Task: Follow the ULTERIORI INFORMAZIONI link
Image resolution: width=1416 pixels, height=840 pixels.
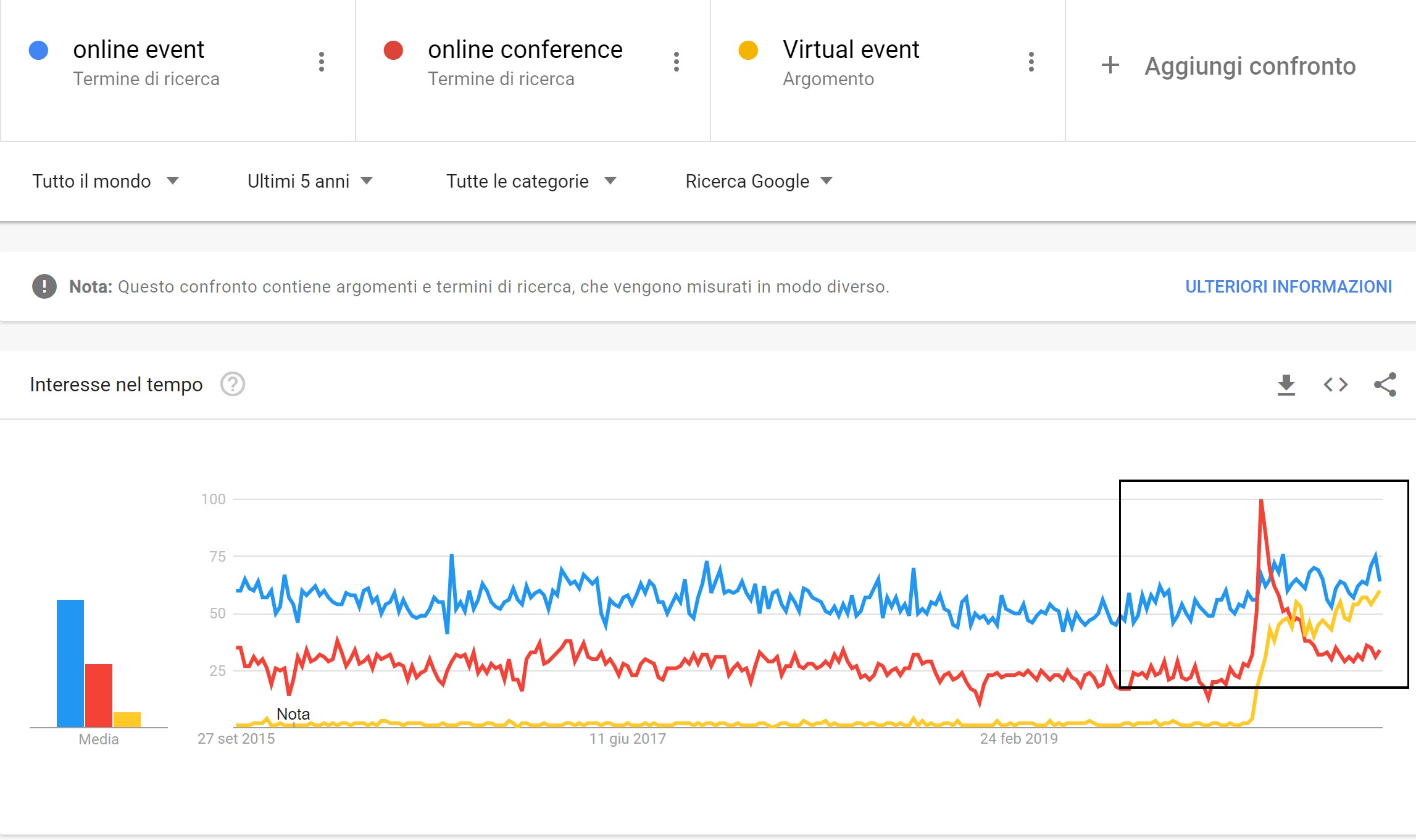Action: click(1288, 286)
